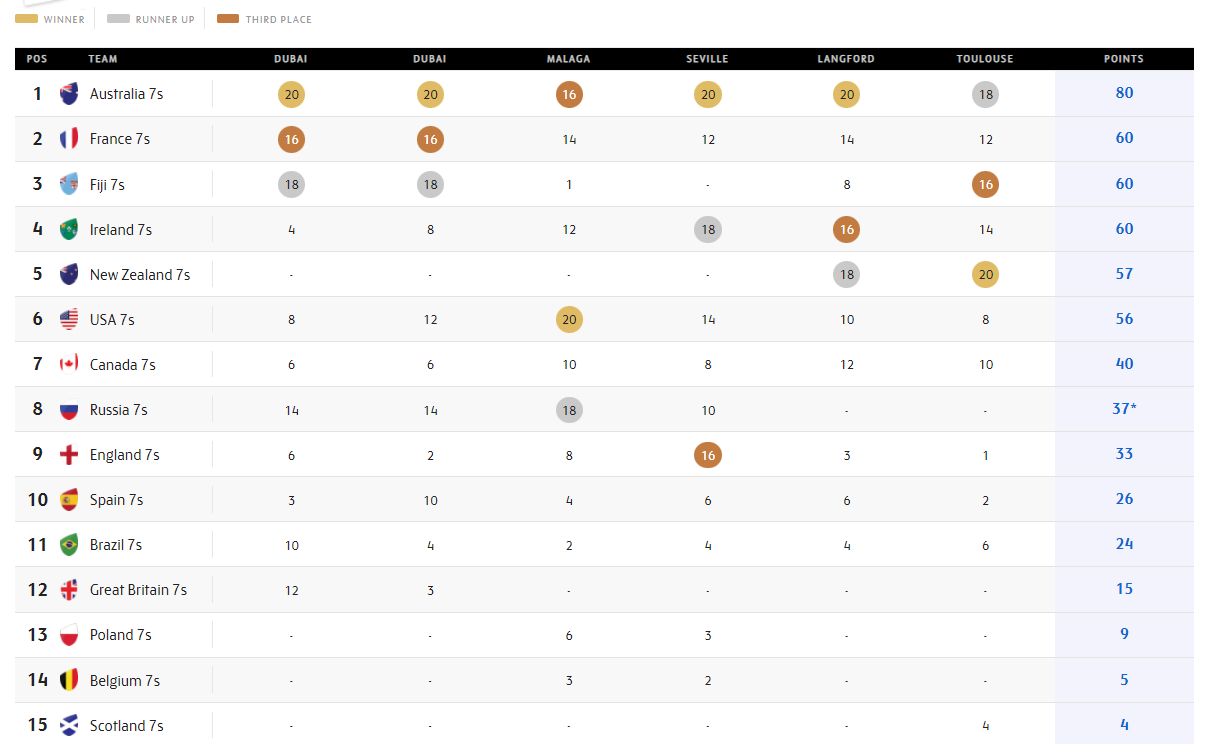Click the Brazil 7s flag icon

pyautogui.click(x=69, y=544)
